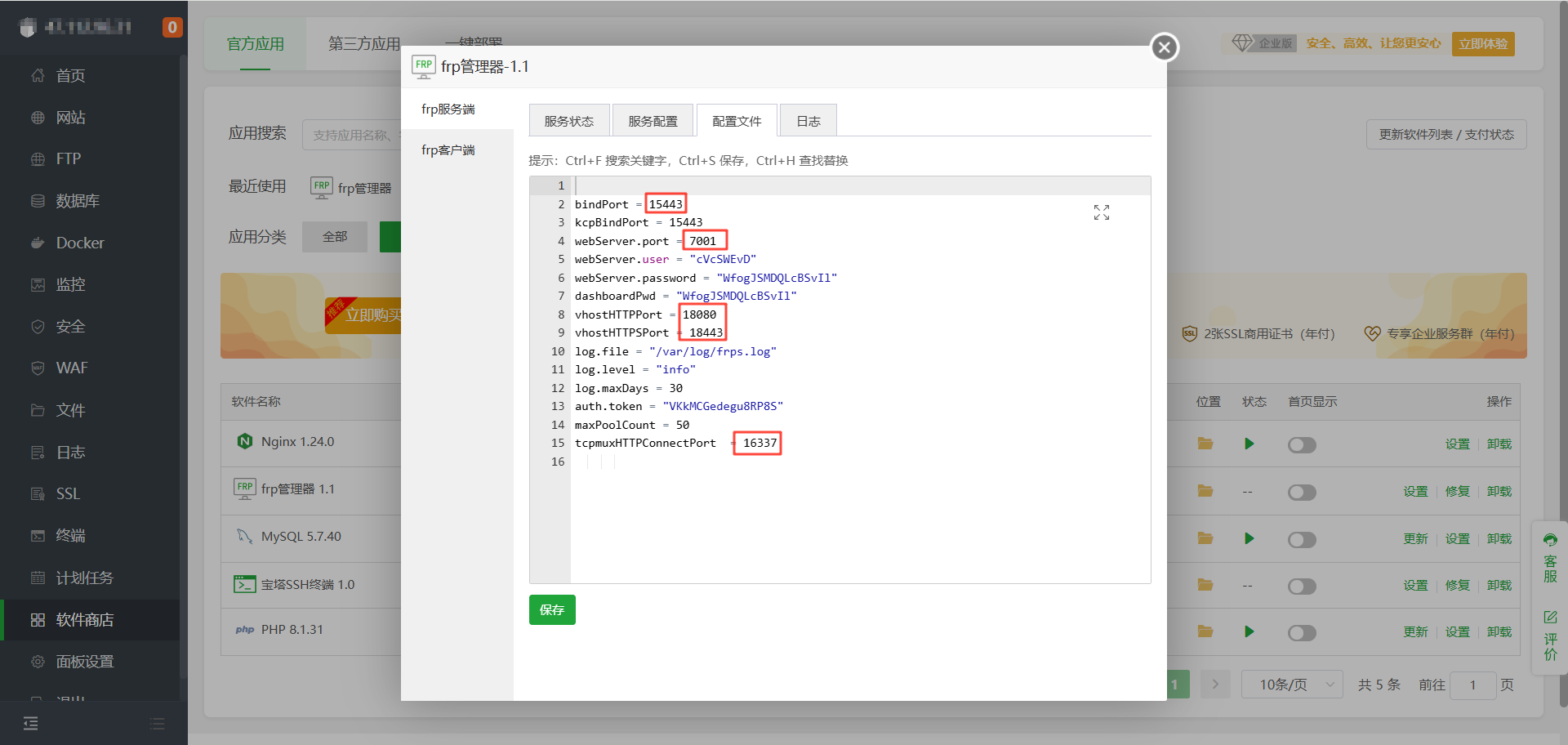Open the 日志 tab in the frp dialog

point(808,121)
